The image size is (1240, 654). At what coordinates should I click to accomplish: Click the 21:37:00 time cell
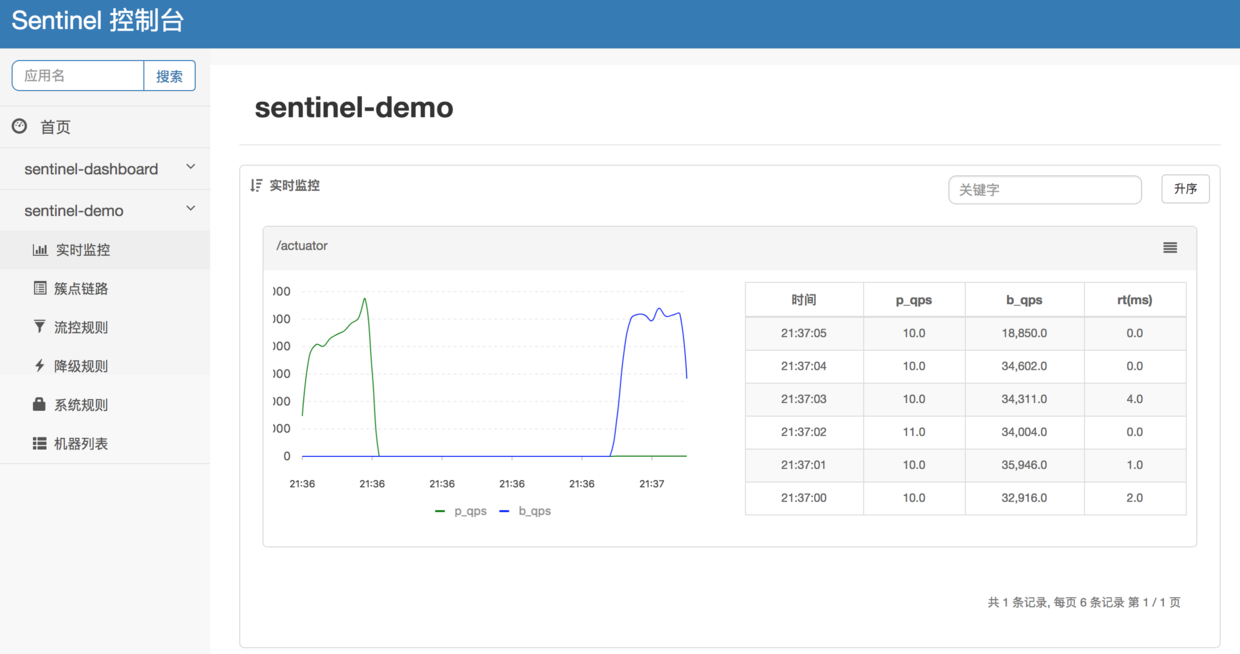click(804, 498)
